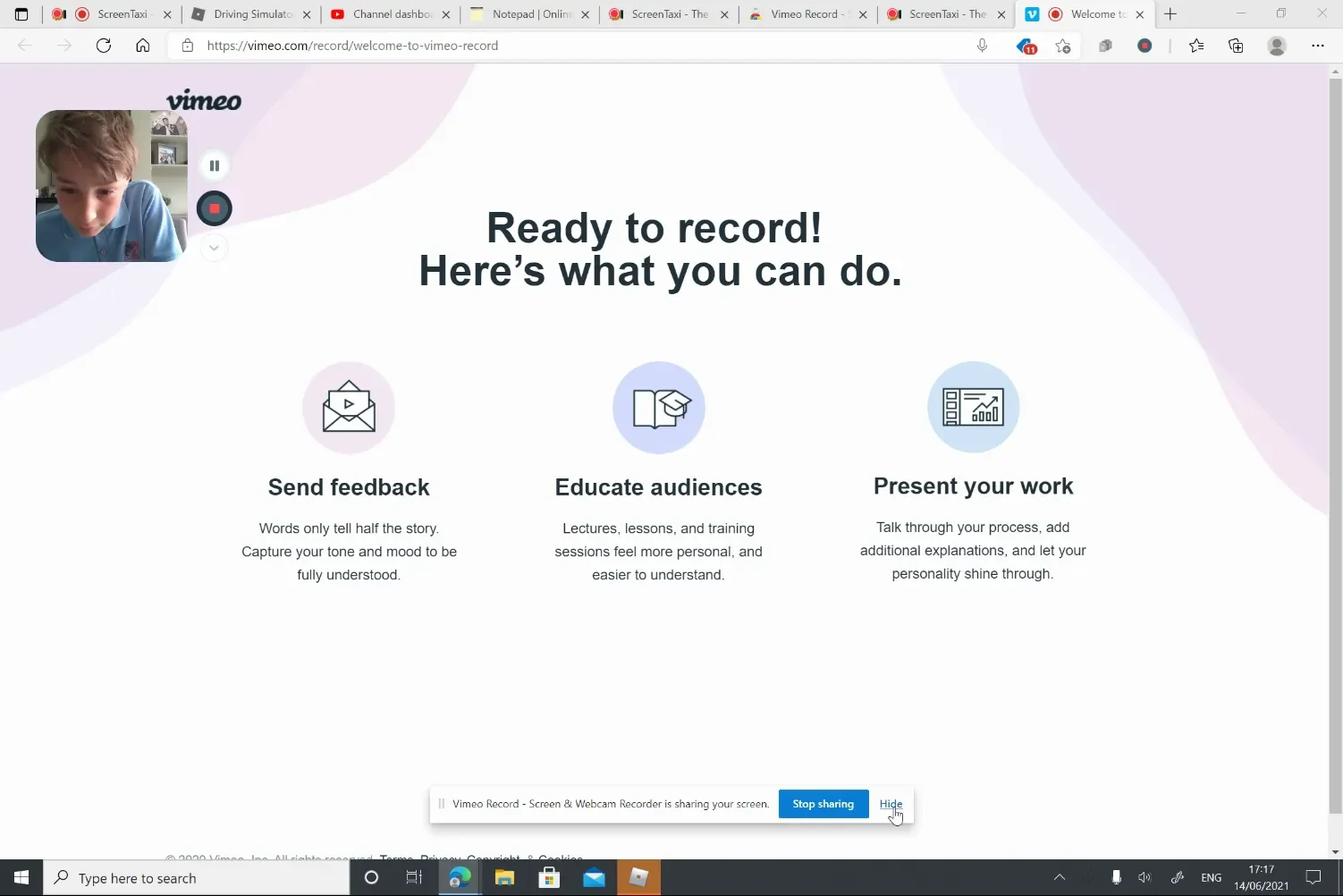Open Microsoft Store from taskbar
Image resolution: width=1343 pixels, height=896 pixels.
click(x=549, y=878)
